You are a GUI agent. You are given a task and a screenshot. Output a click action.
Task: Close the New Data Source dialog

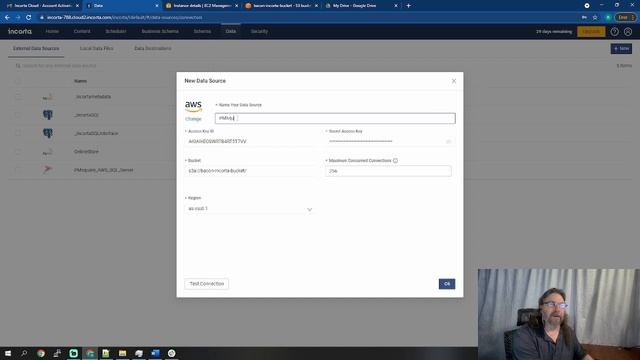(x=454, y=81)
